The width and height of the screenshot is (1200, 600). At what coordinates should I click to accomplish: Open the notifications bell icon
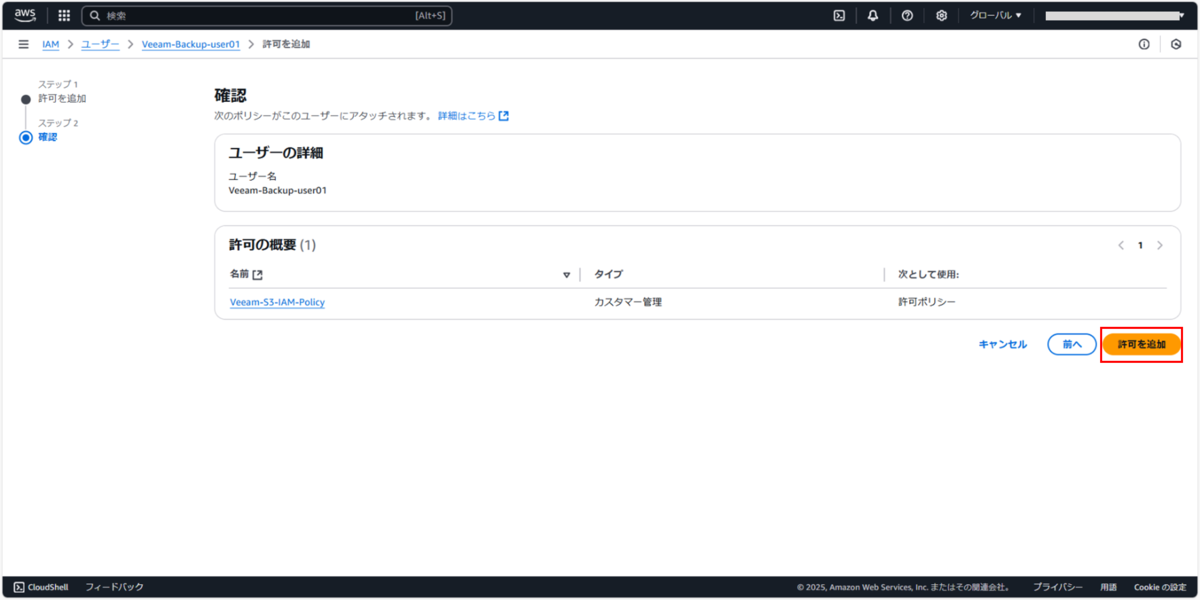tap(873, 16)
